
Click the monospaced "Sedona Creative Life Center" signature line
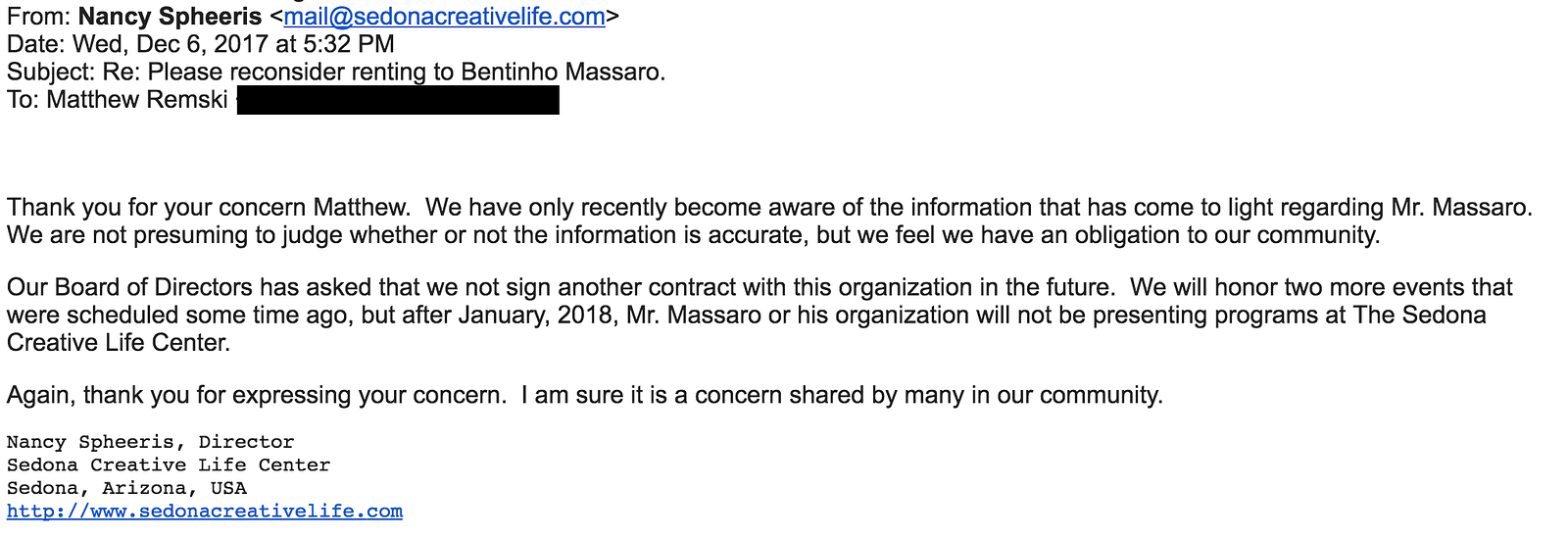[x=168, y=465]
